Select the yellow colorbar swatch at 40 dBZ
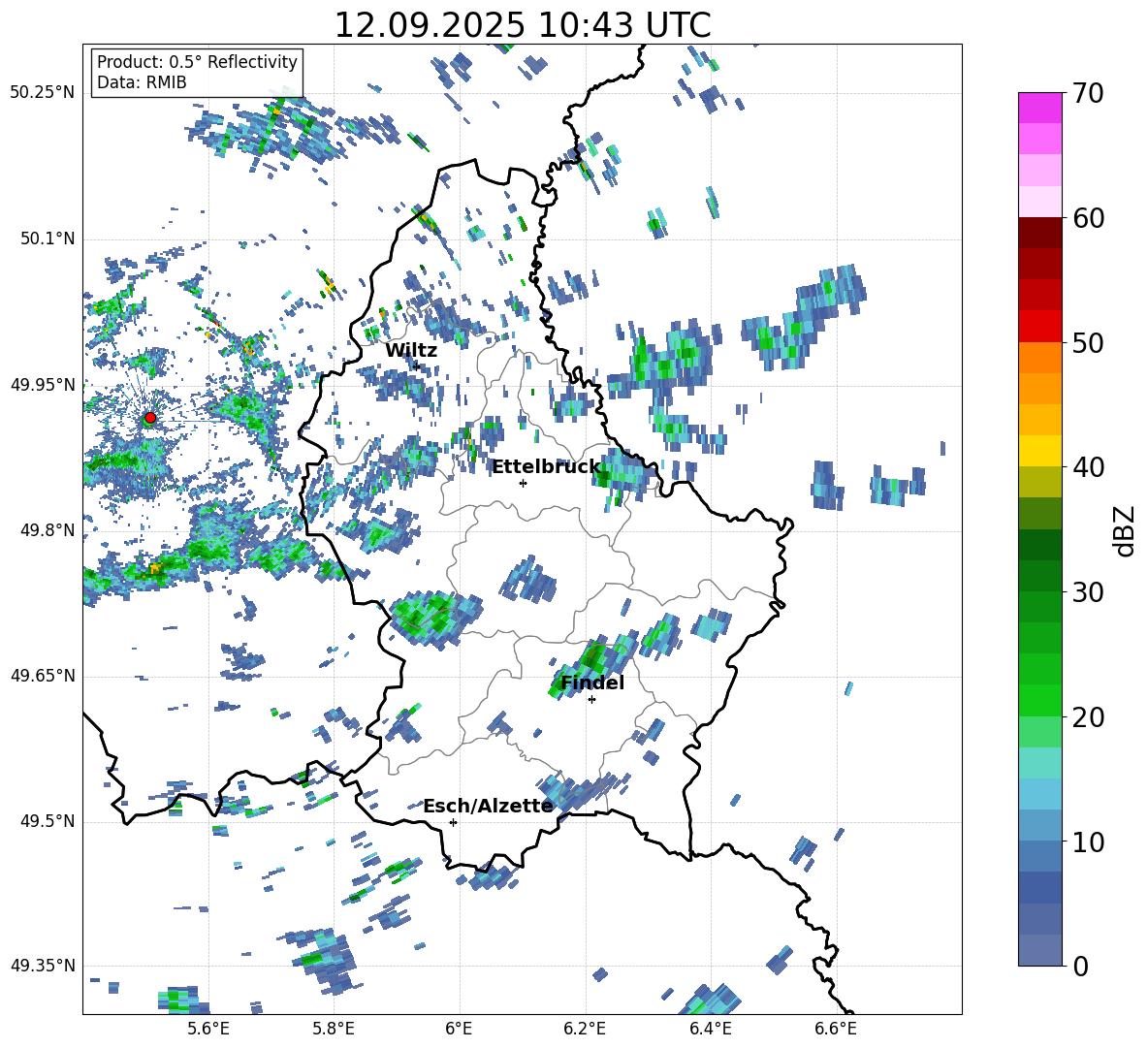The width and height of the screenshot is (1148, 1048). [x=1039, y=451]
